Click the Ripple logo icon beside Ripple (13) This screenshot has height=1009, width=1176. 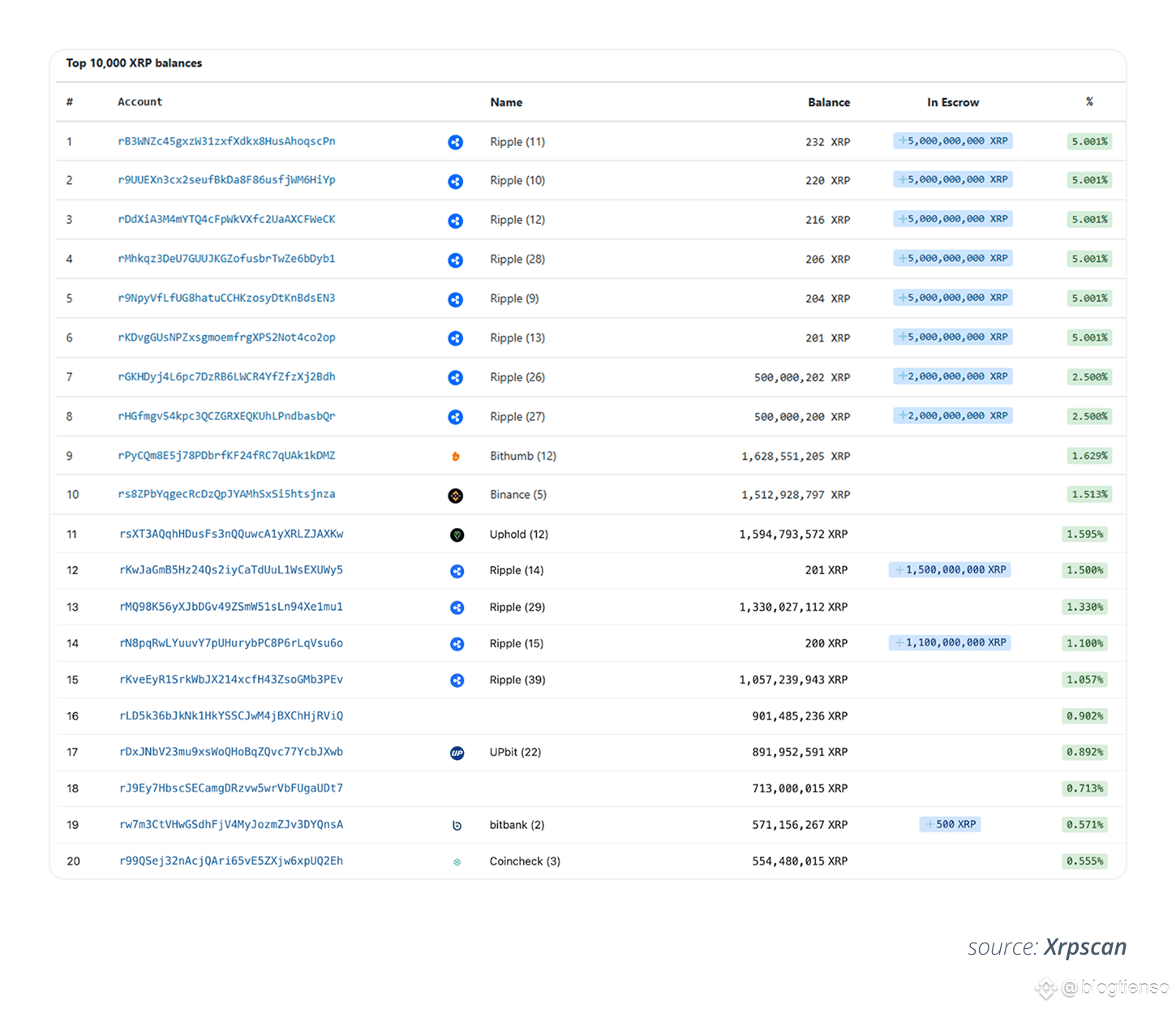456,338
